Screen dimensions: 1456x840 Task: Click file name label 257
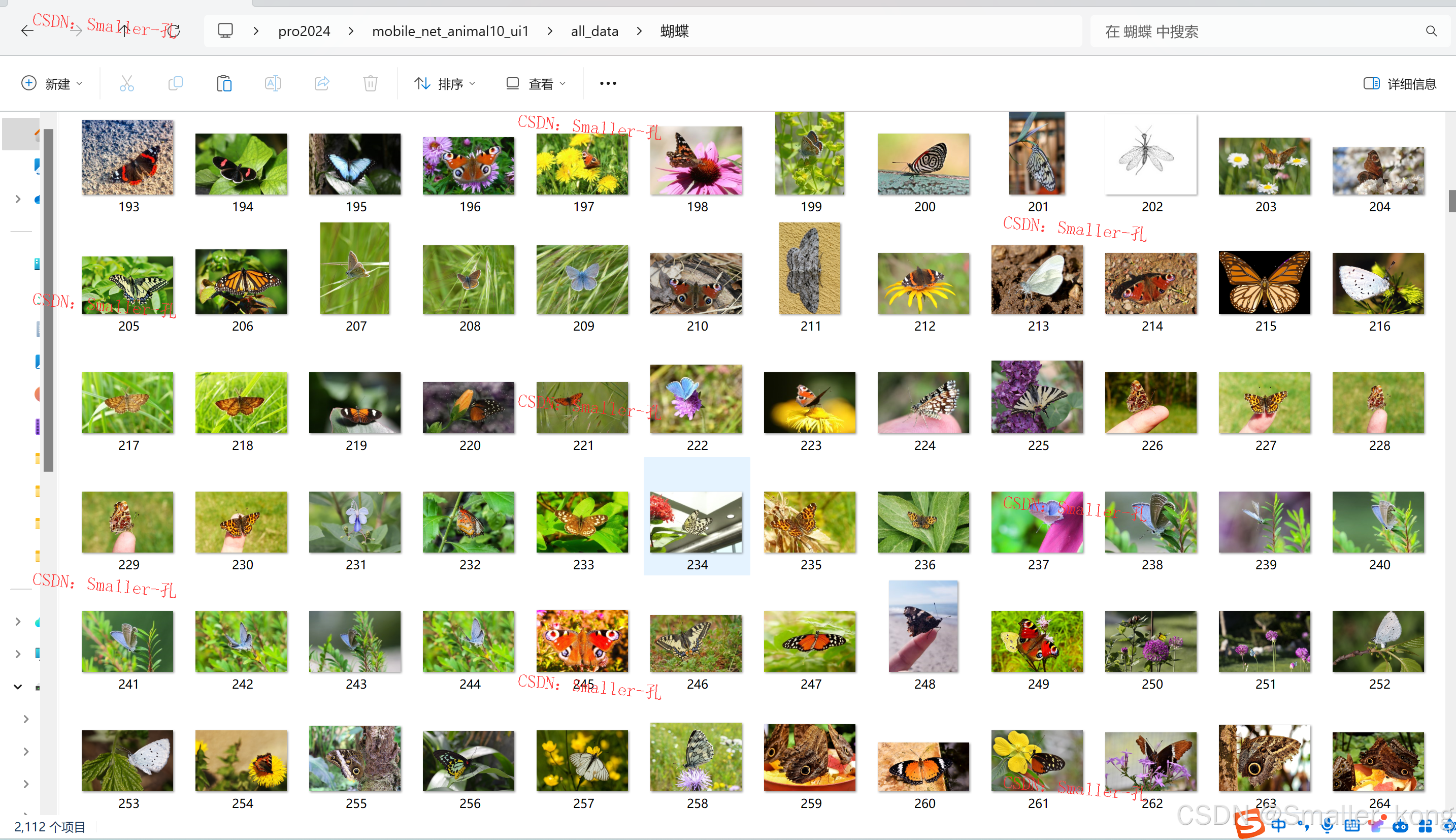coord(583,803)
